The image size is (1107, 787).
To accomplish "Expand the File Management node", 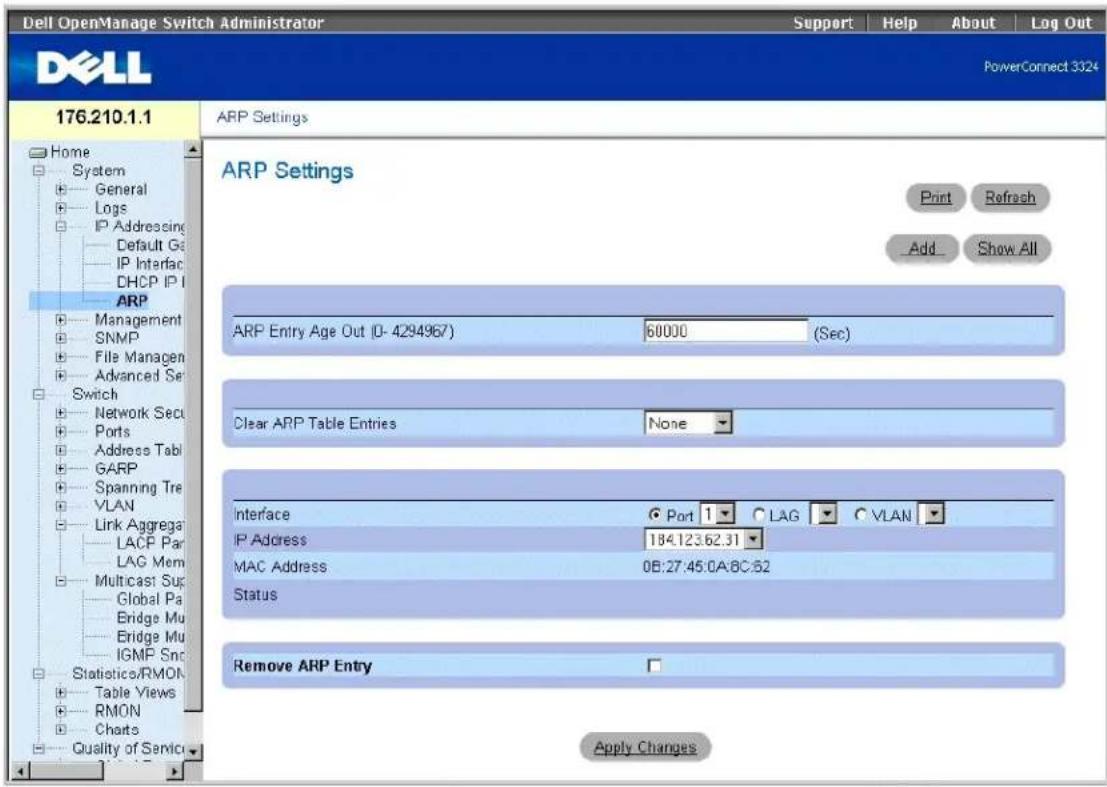I will (x=61, y=357).
